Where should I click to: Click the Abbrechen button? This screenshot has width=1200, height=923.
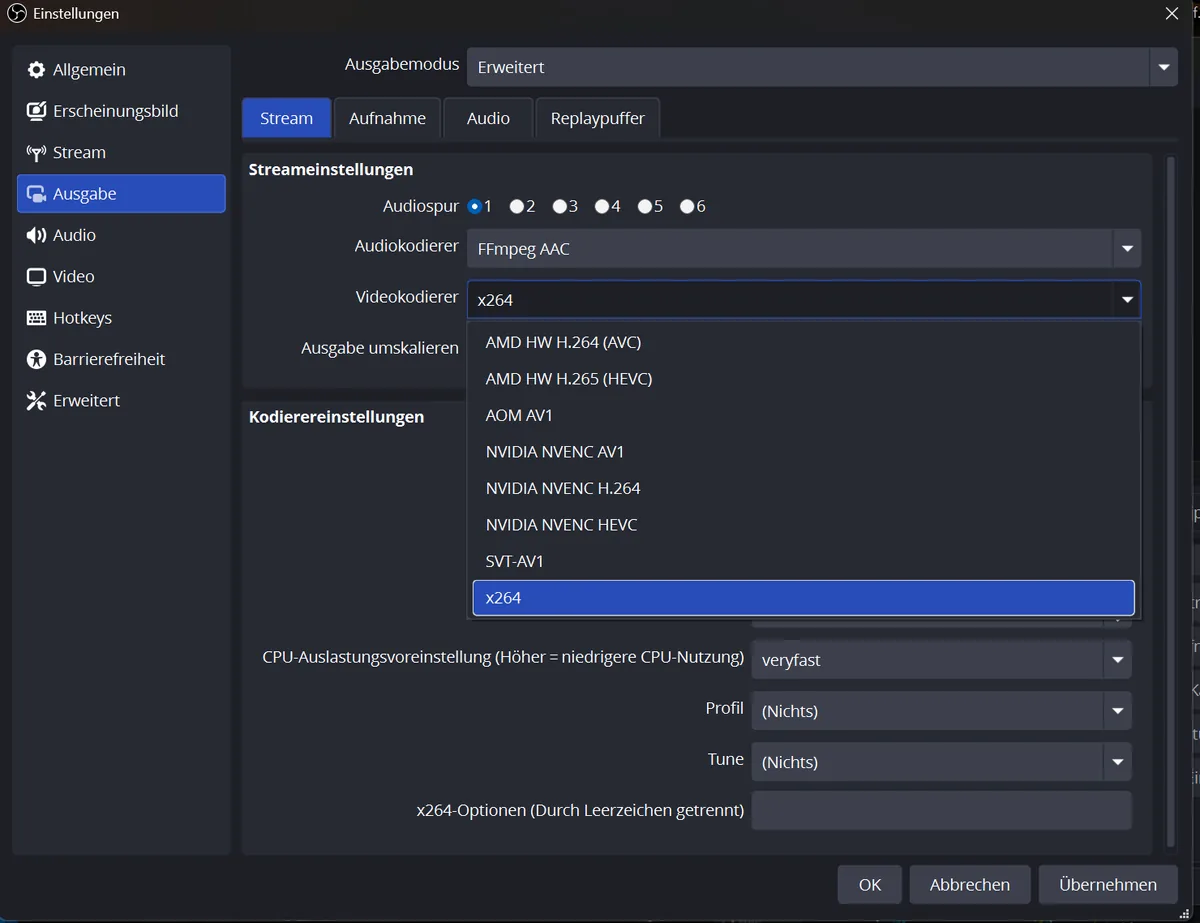tap(970, 885)
